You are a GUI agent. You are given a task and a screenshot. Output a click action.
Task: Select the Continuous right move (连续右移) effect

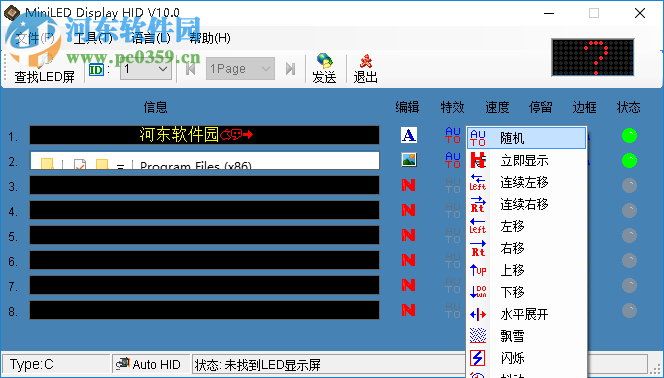[x=526, y=204]
